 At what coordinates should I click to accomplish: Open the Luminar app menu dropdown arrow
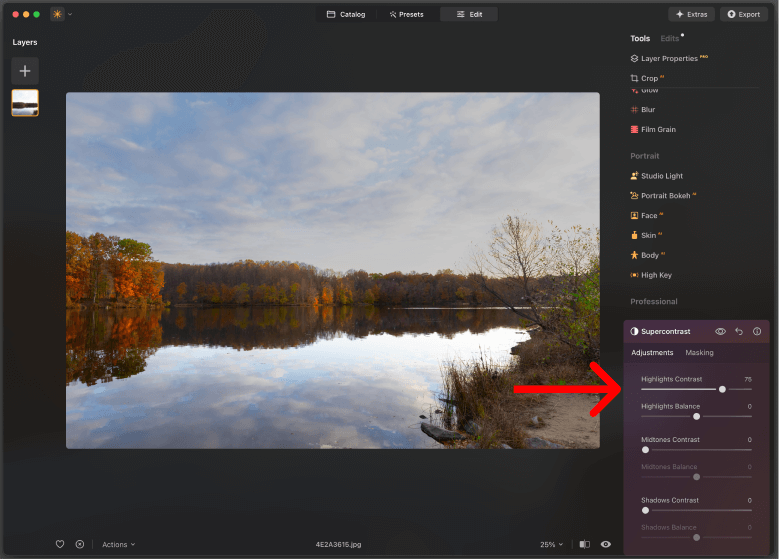[x=70, y=14]
